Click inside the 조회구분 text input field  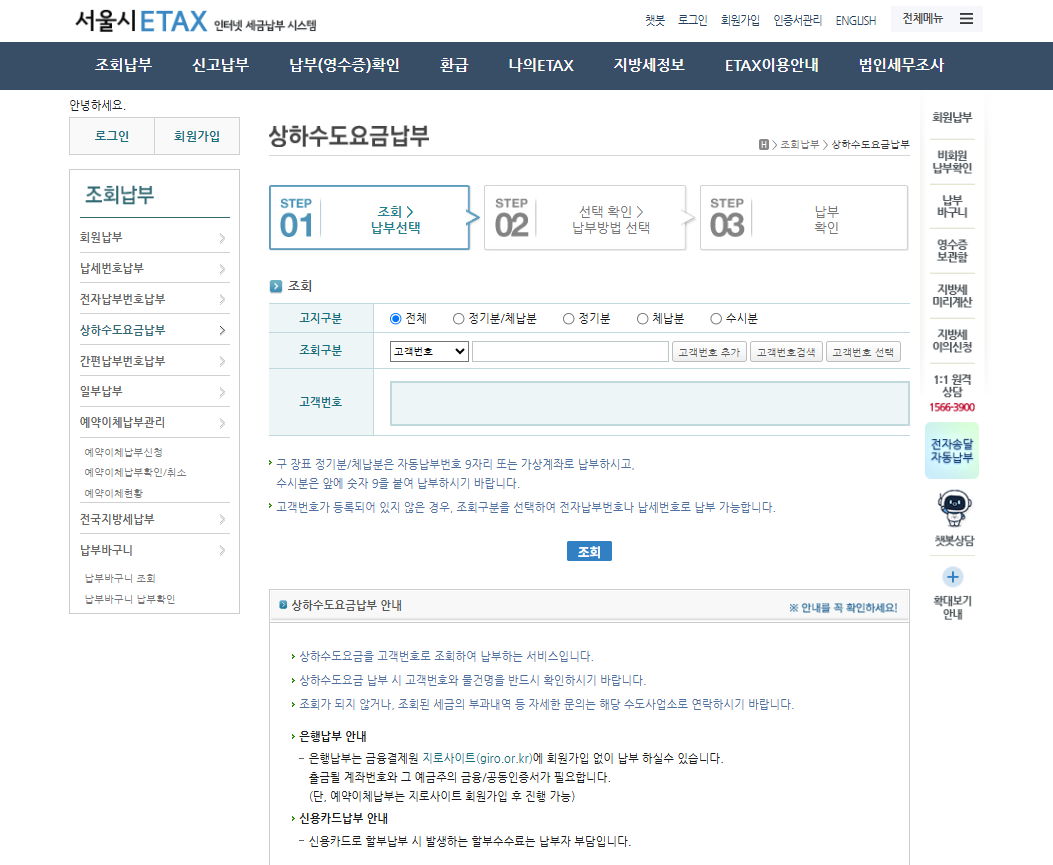tap(570, 351)
